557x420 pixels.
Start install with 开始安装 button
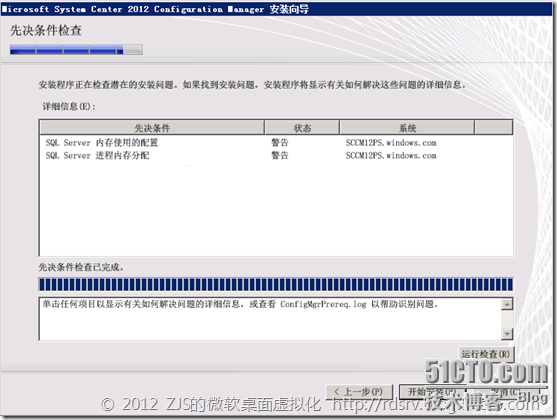(x=432, y=392)
